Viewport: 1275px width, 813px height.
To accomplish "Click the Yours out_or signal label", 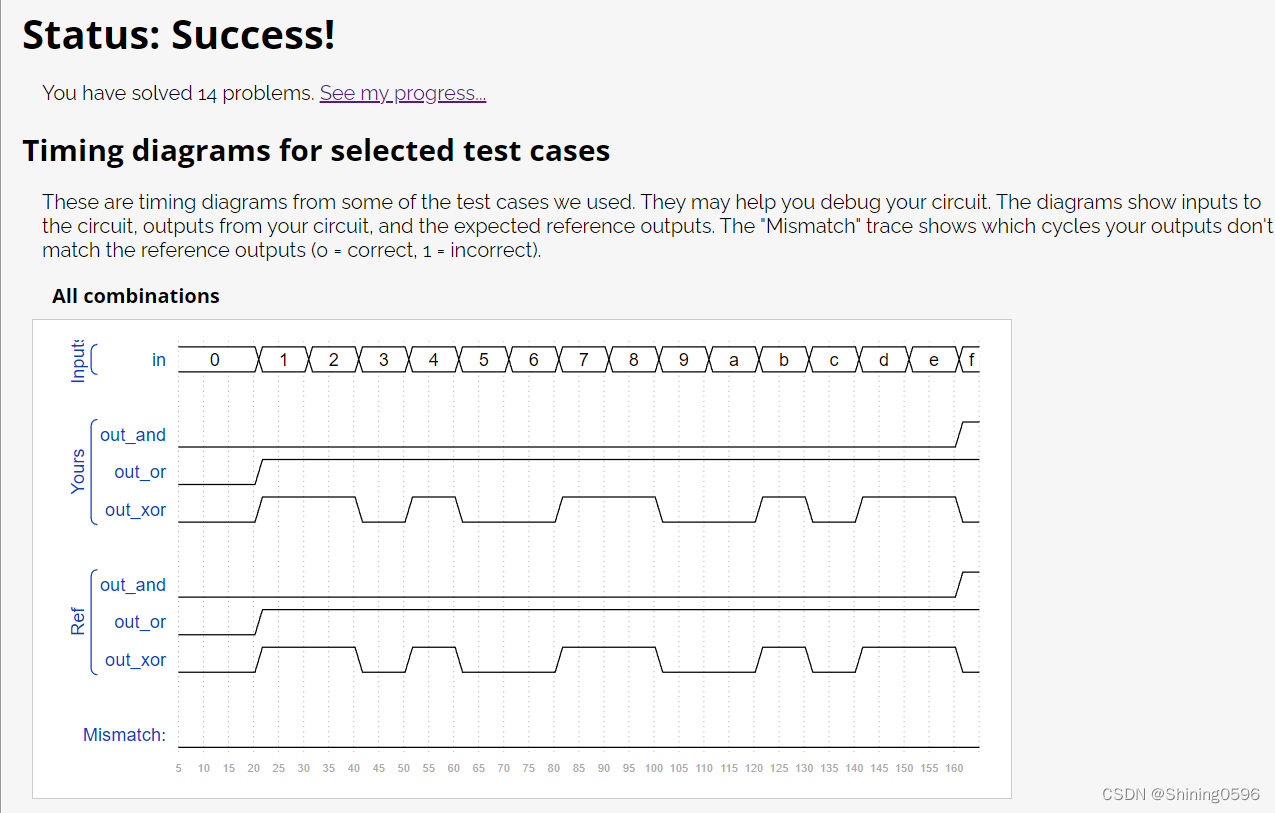I will click(140, 472).
